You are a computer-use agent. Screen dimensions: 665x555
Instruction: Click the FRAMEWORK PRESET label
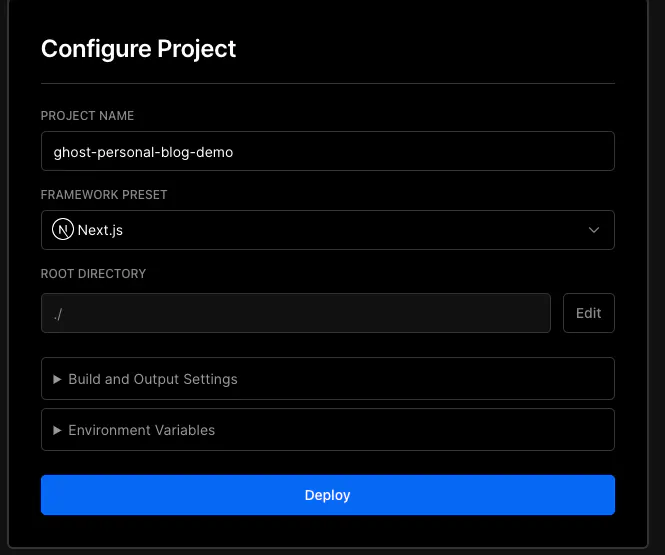104,195
